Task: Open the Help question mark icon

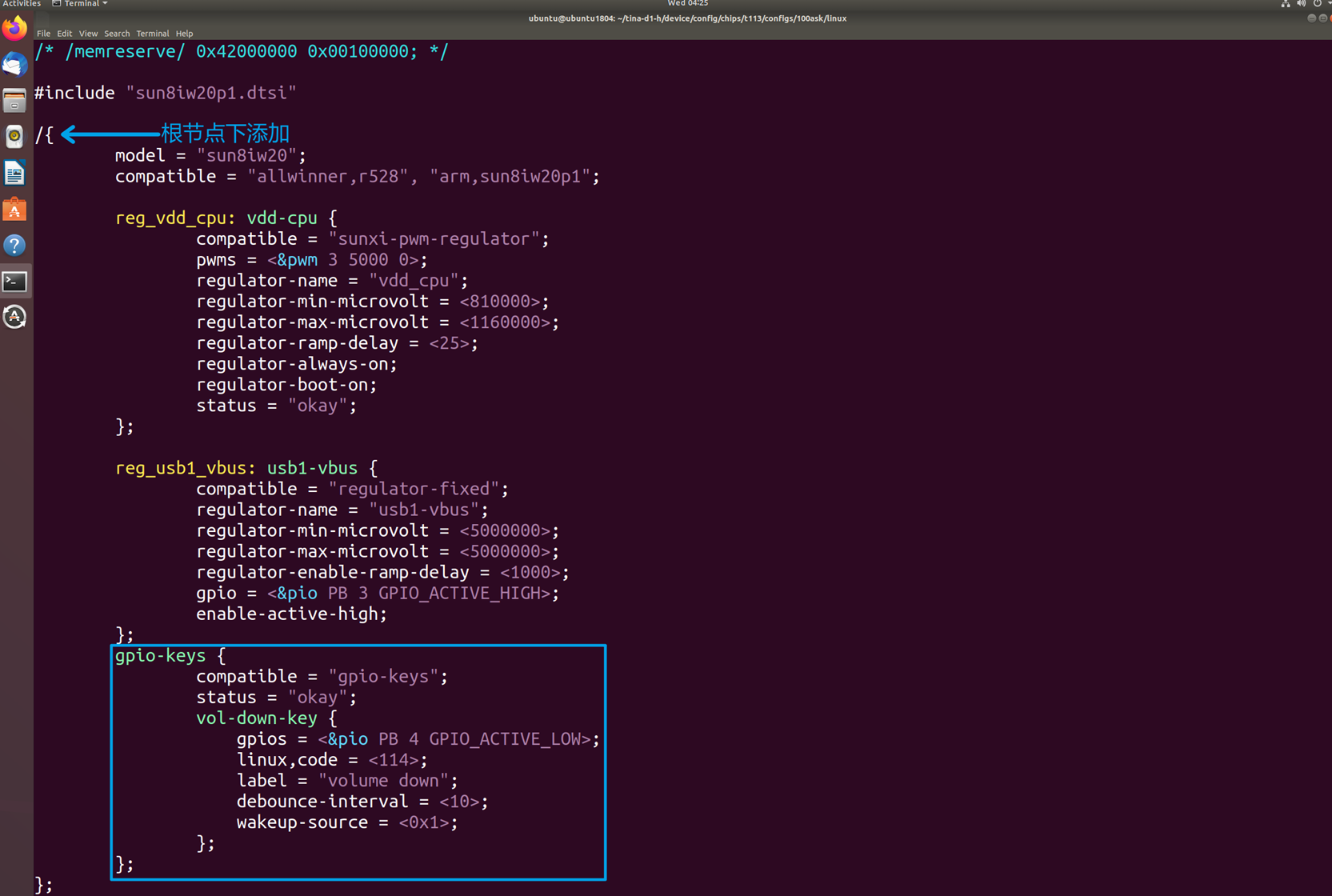Action: pyautogui.click(x=14, y=246)
